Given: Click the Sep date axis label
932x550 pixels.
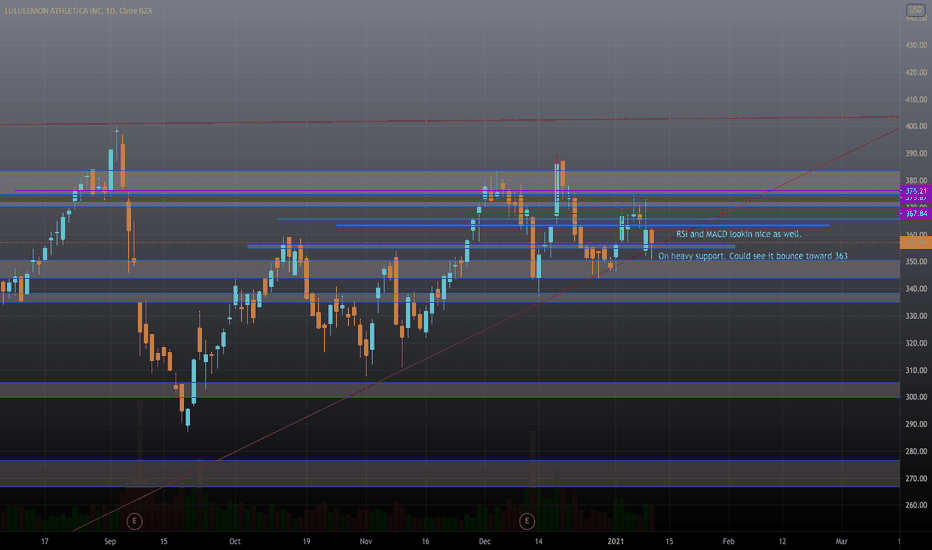Looking at the screenshot, I should [x=110, y=542].
